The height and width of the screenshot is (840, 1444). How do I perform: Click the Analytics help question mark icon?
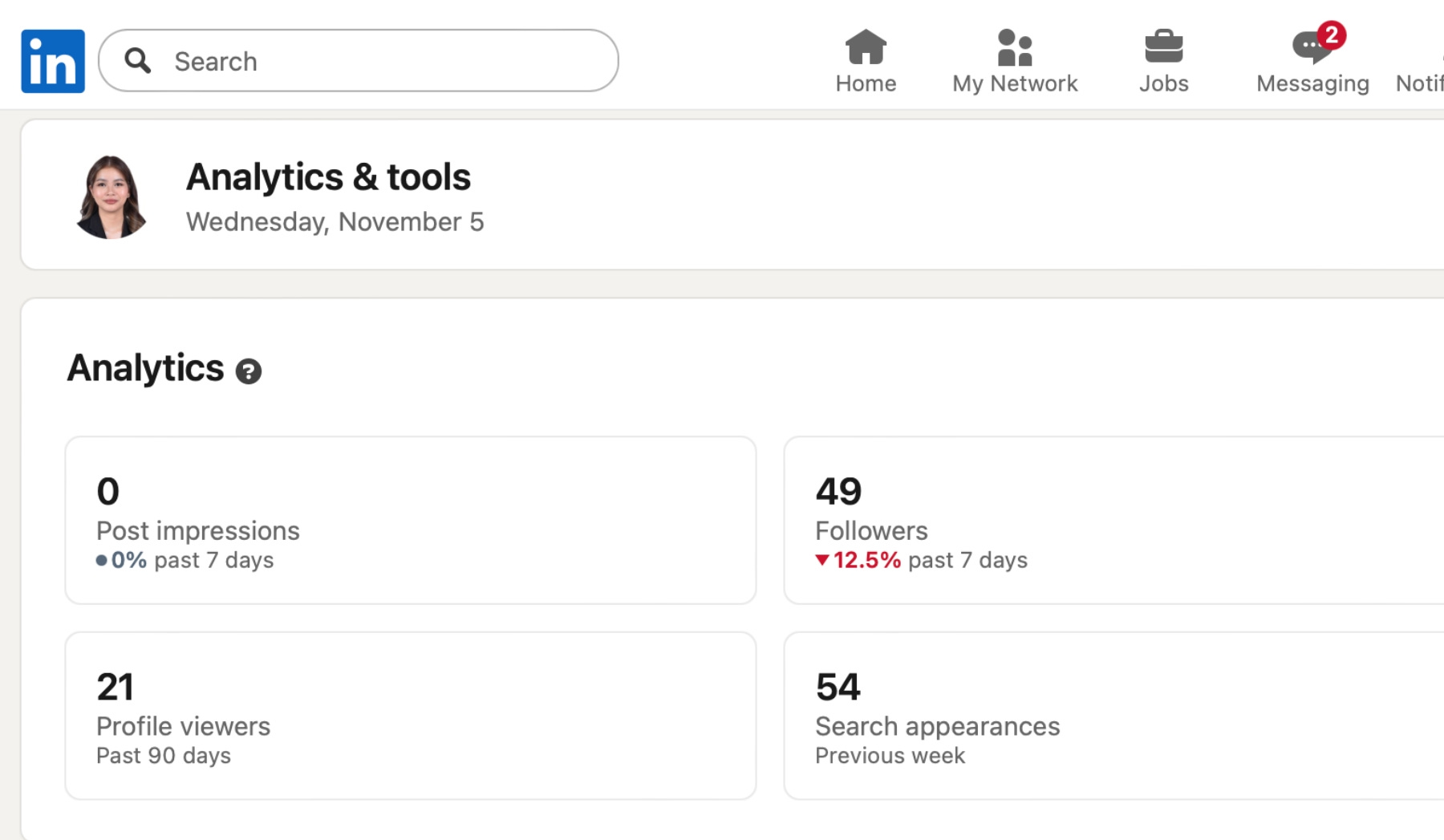(249, 371)
